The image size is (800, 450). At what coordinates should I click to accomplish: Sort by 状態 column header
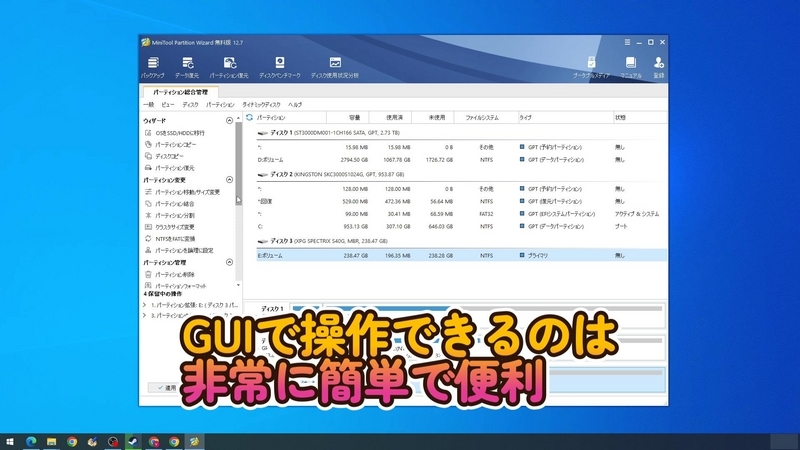click(640, 117)
